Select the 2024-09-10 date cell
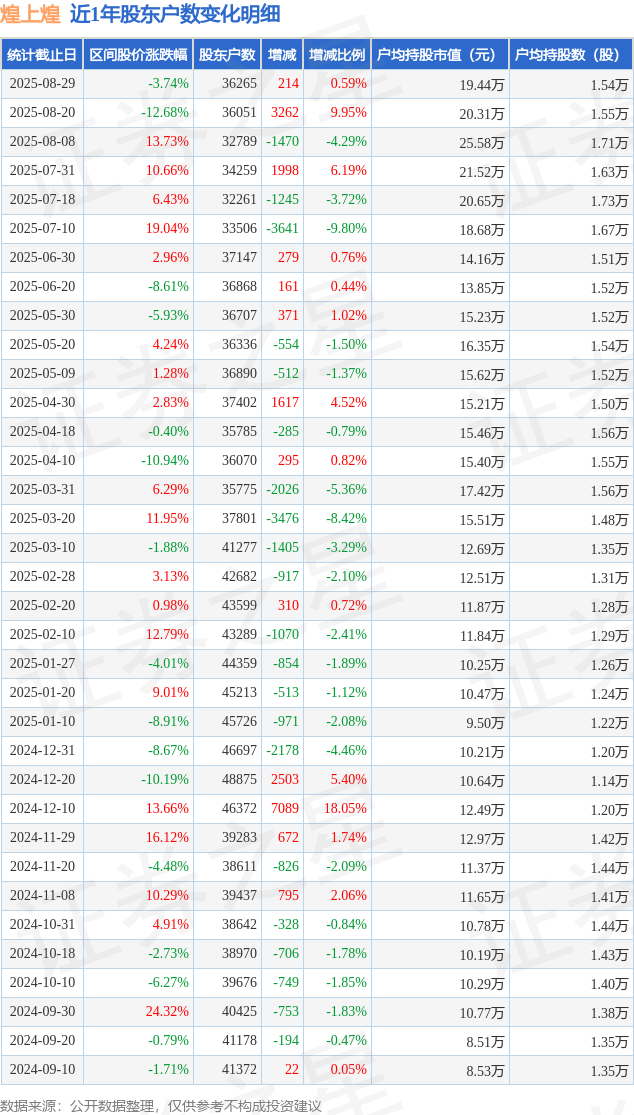 pos(42,1069)
